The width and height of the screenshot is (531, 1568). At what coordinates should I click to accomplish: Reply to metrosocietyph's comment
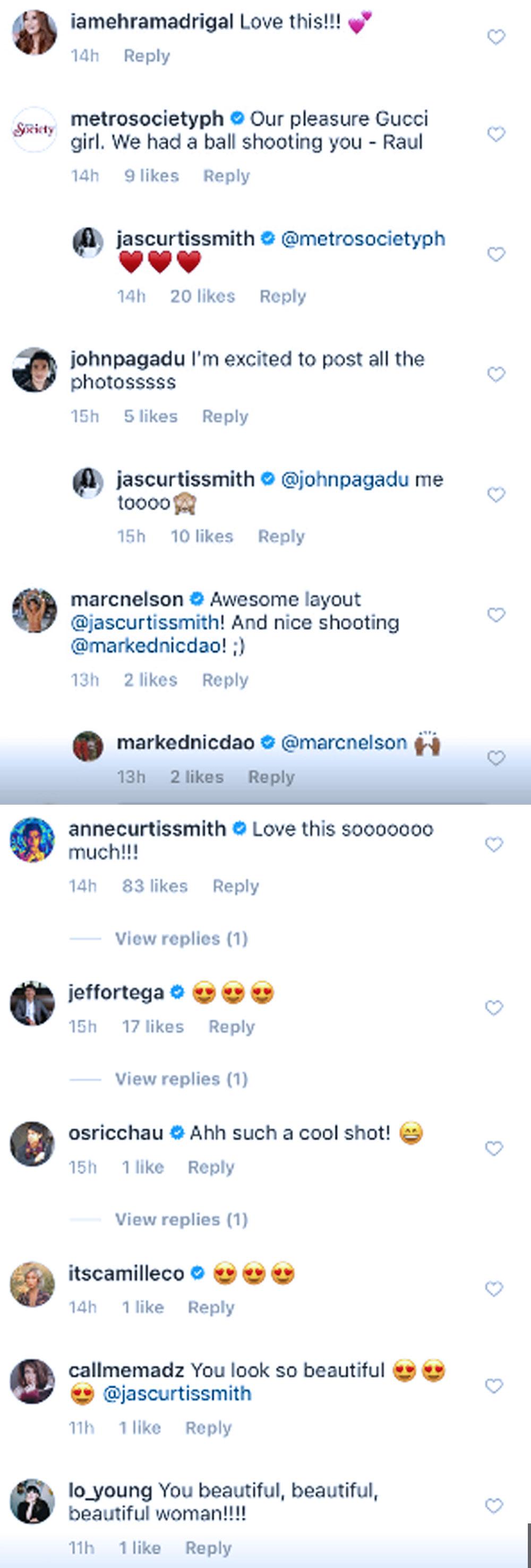click(227, 176)
